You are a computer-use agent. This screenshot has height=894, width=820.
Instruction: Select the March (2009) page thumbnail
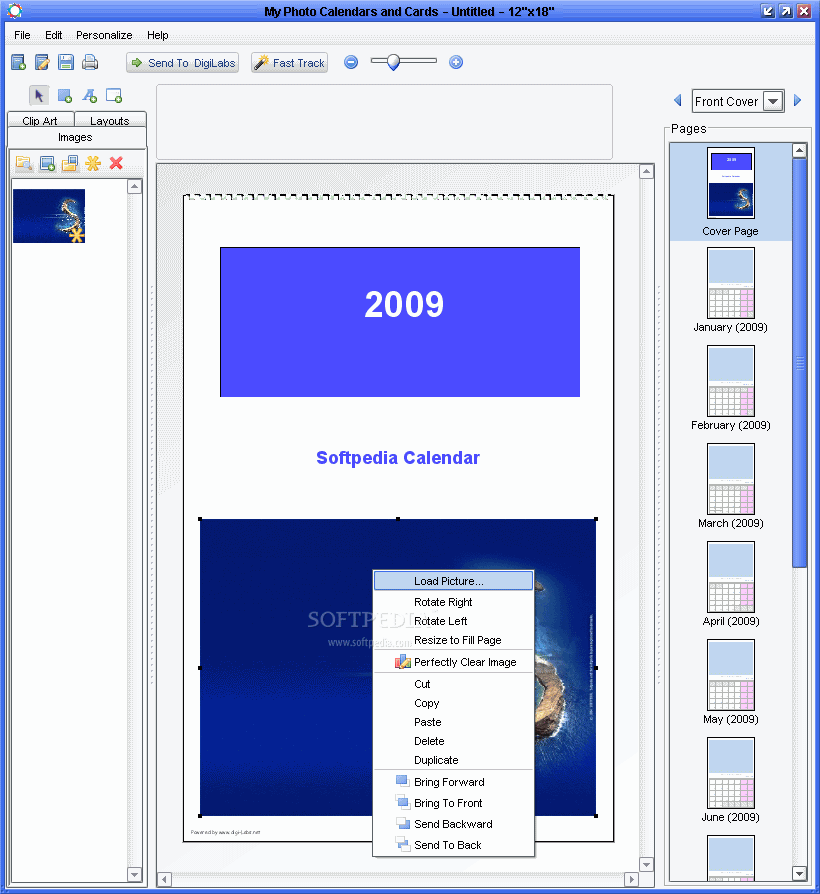730,479
